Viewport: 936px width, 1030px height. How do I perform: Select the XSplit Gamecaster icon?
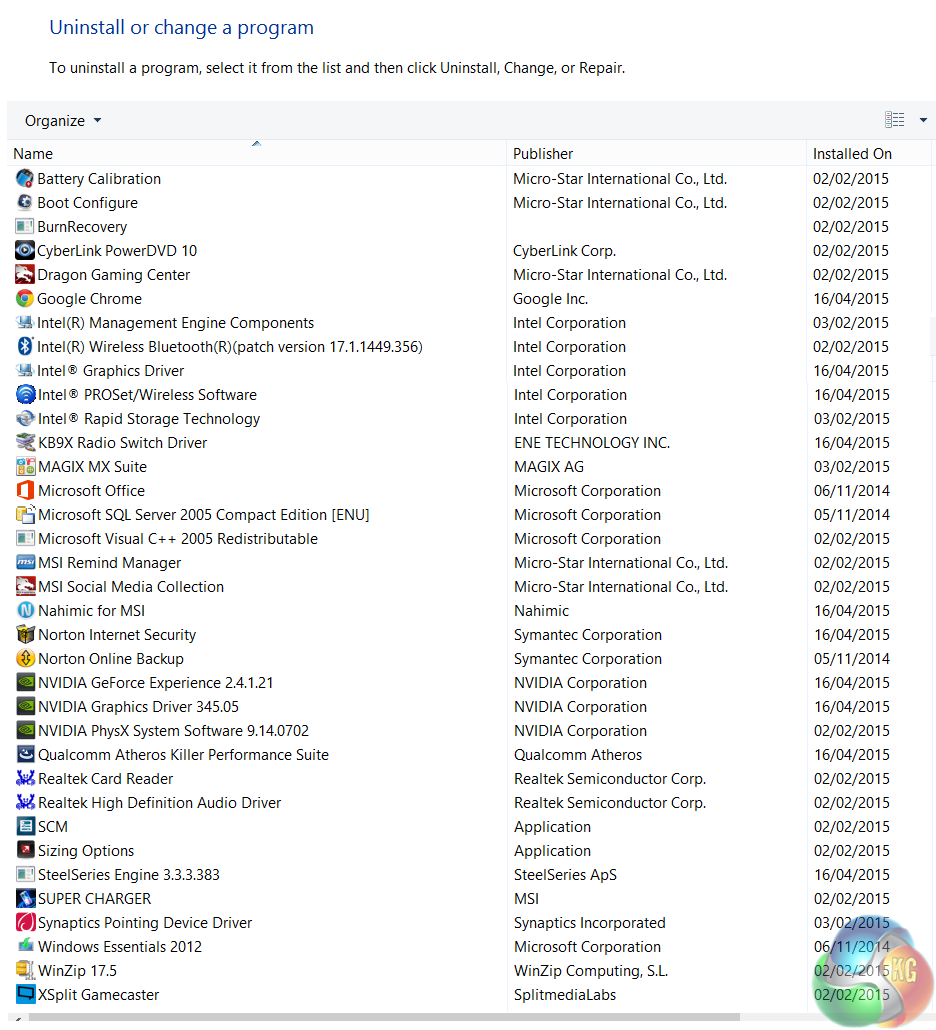coord(26,994)
